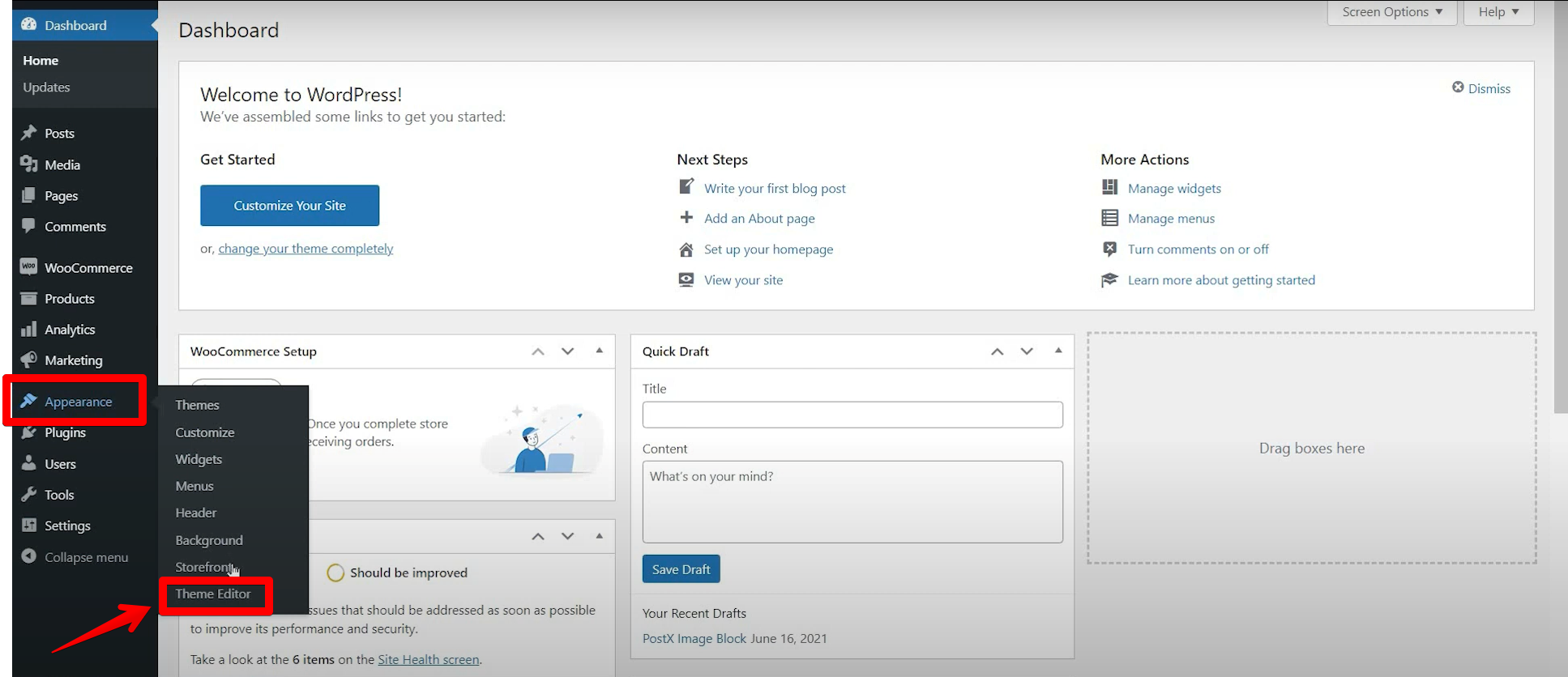Open Theme Editor from Appearance submenu

pos(213,594)
